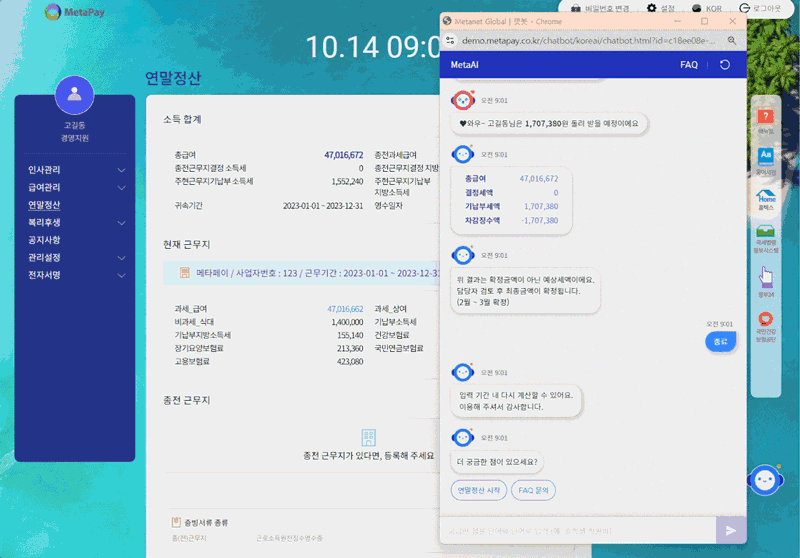Open the 고길동 user profile avatar
The height and width of the screenshot is (558, 800).
point(74,96)
